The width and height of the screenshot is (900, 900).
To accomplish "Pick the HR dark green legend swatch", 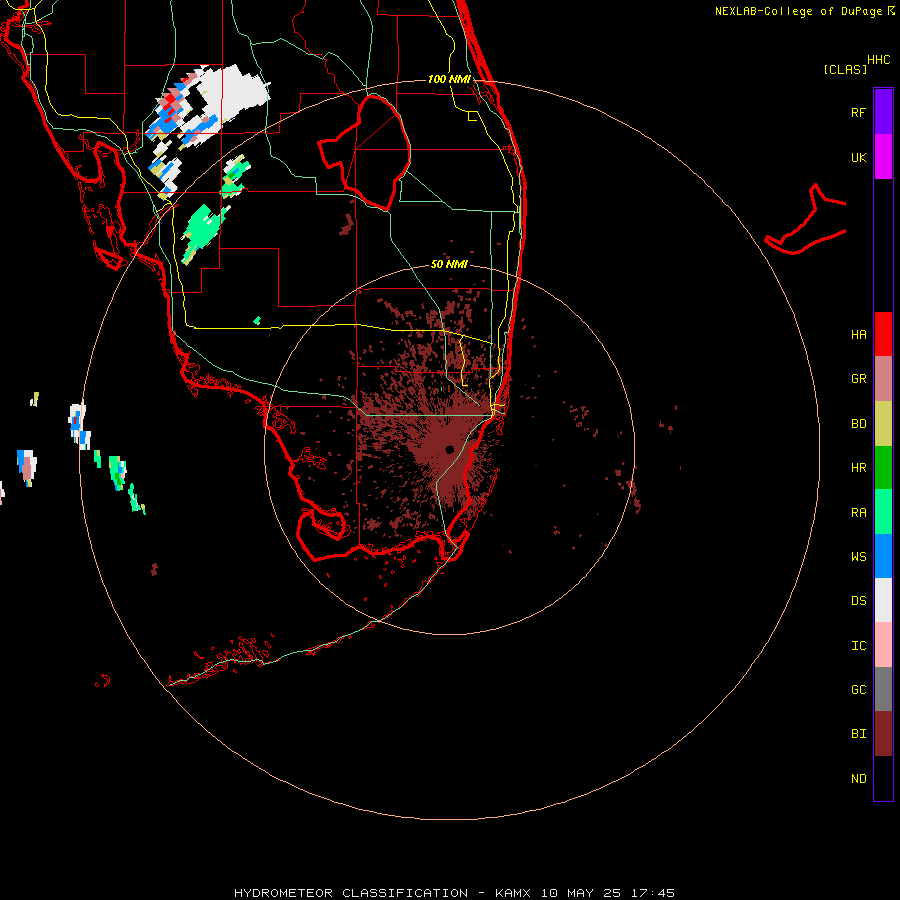I will click(x=883, y=468).
